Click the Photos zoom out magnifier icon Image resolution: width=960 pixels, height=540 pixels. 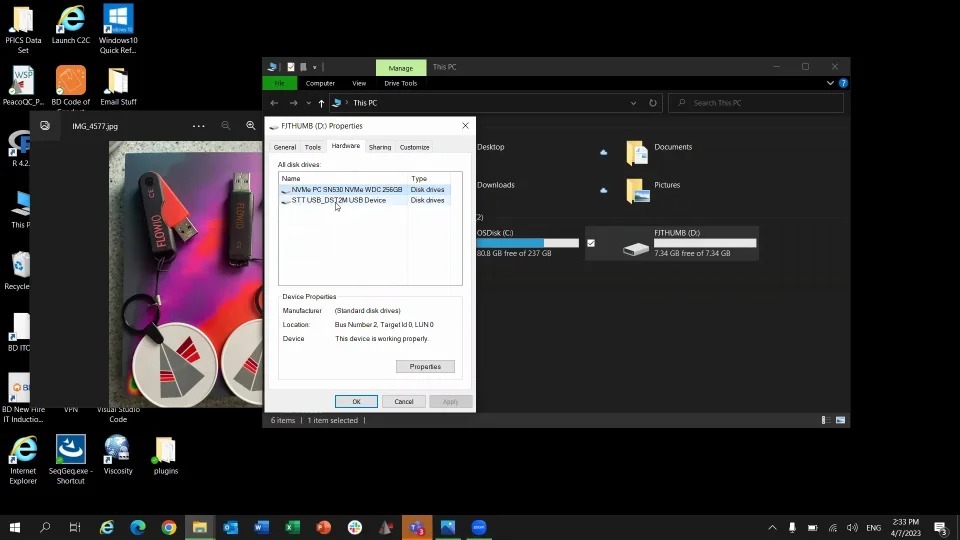coord(226,126)
